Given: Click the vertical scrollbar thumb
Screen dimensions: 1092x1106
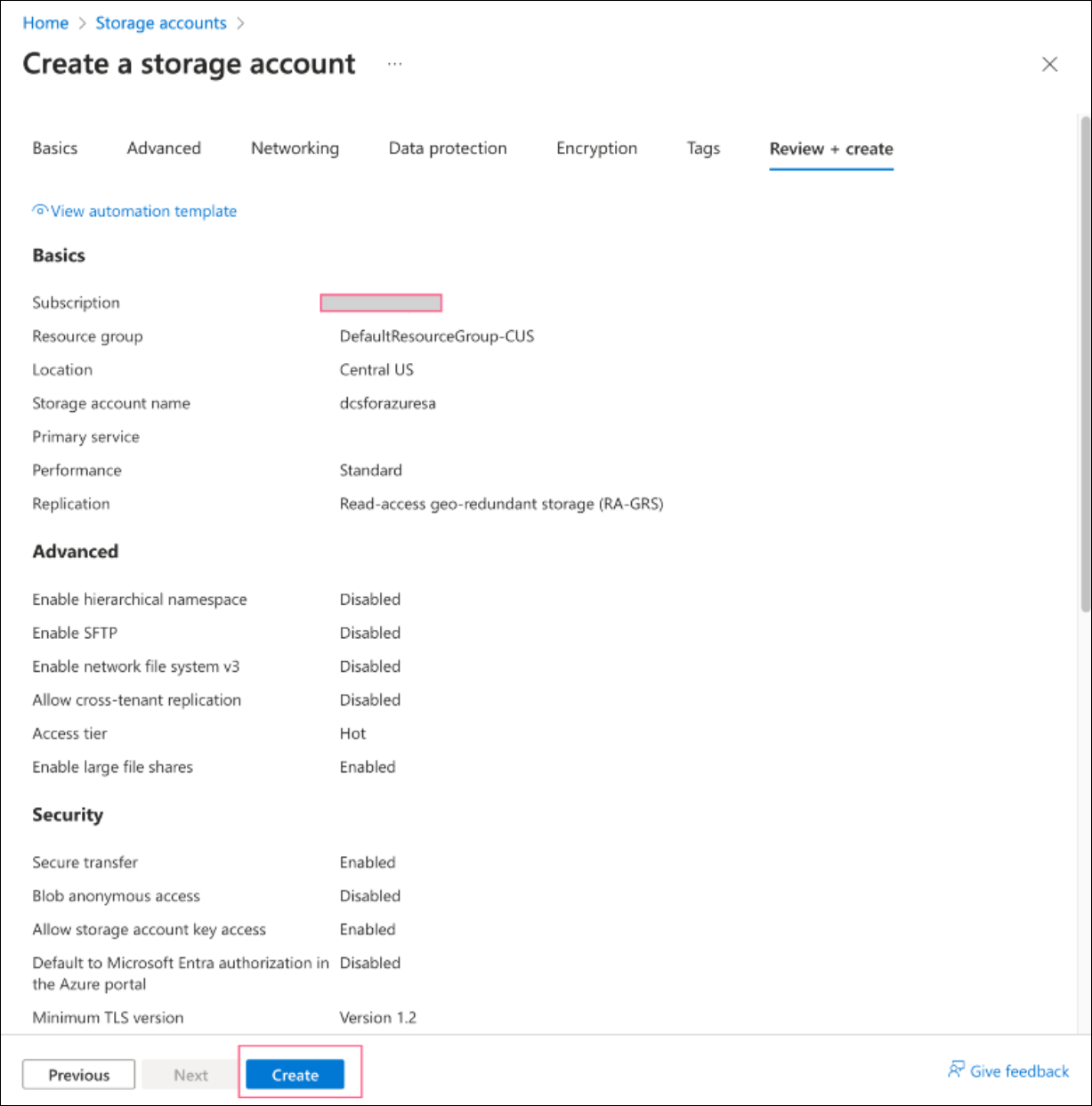Looking at the screenshot, I should click(x=1084, y=365).
